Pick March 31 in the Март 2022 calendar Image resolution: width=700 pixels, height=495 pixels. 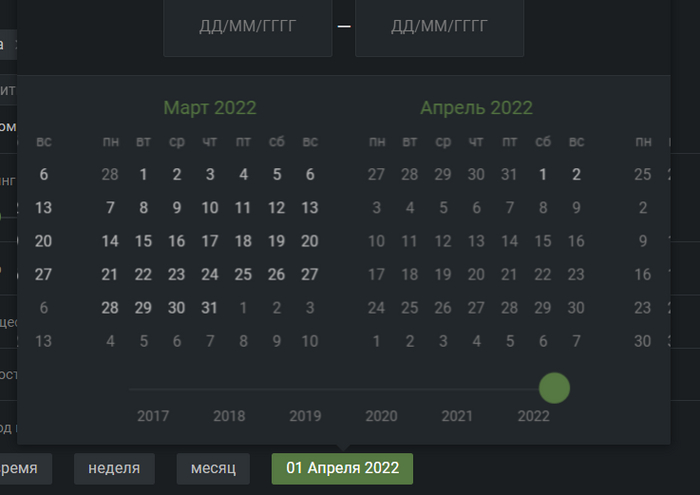tap(210, 307)
